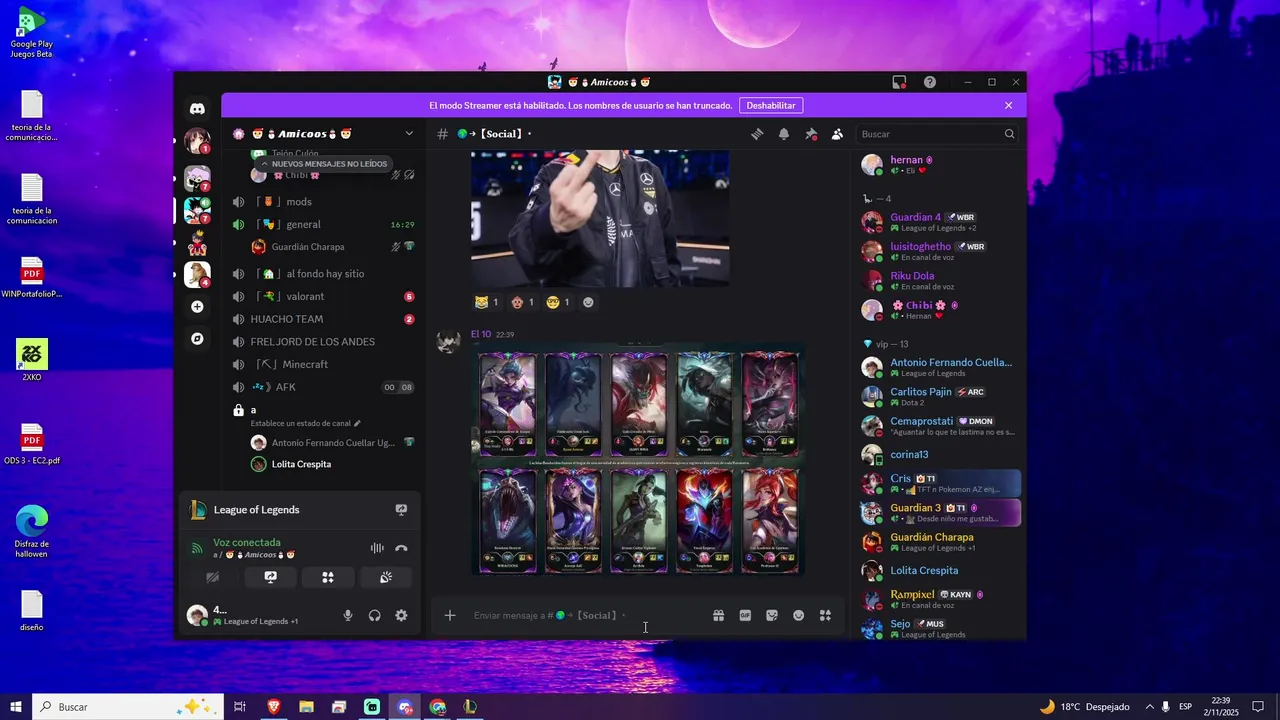Open File Explorer on taskbar

306,707
